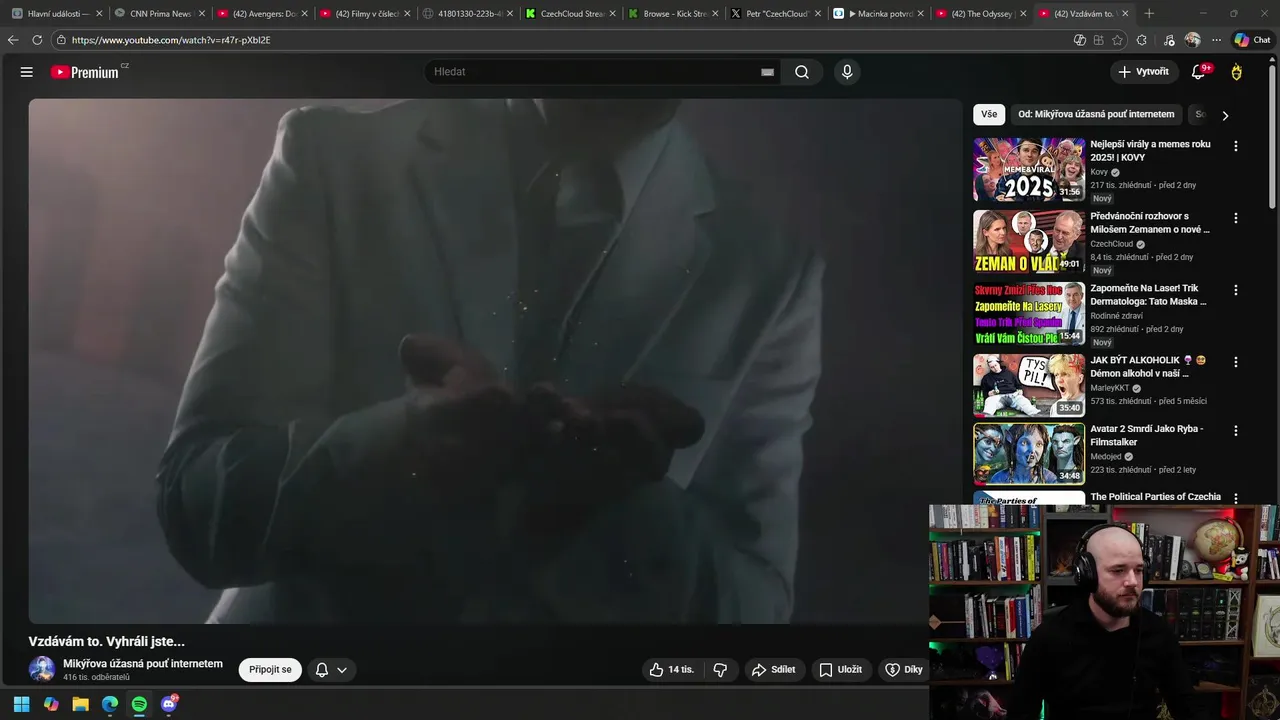This screenshot has height=720, width=1280.
Task: Click the Sdílet share button
Action: pos(774,670)
